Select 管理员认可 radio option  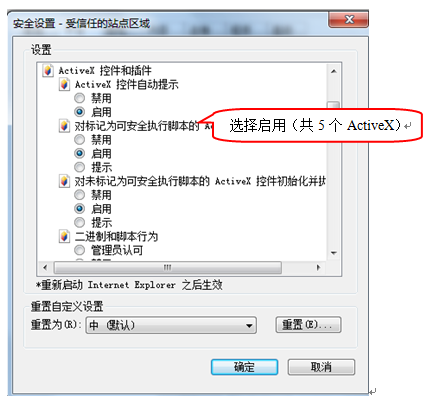point(79,250)
